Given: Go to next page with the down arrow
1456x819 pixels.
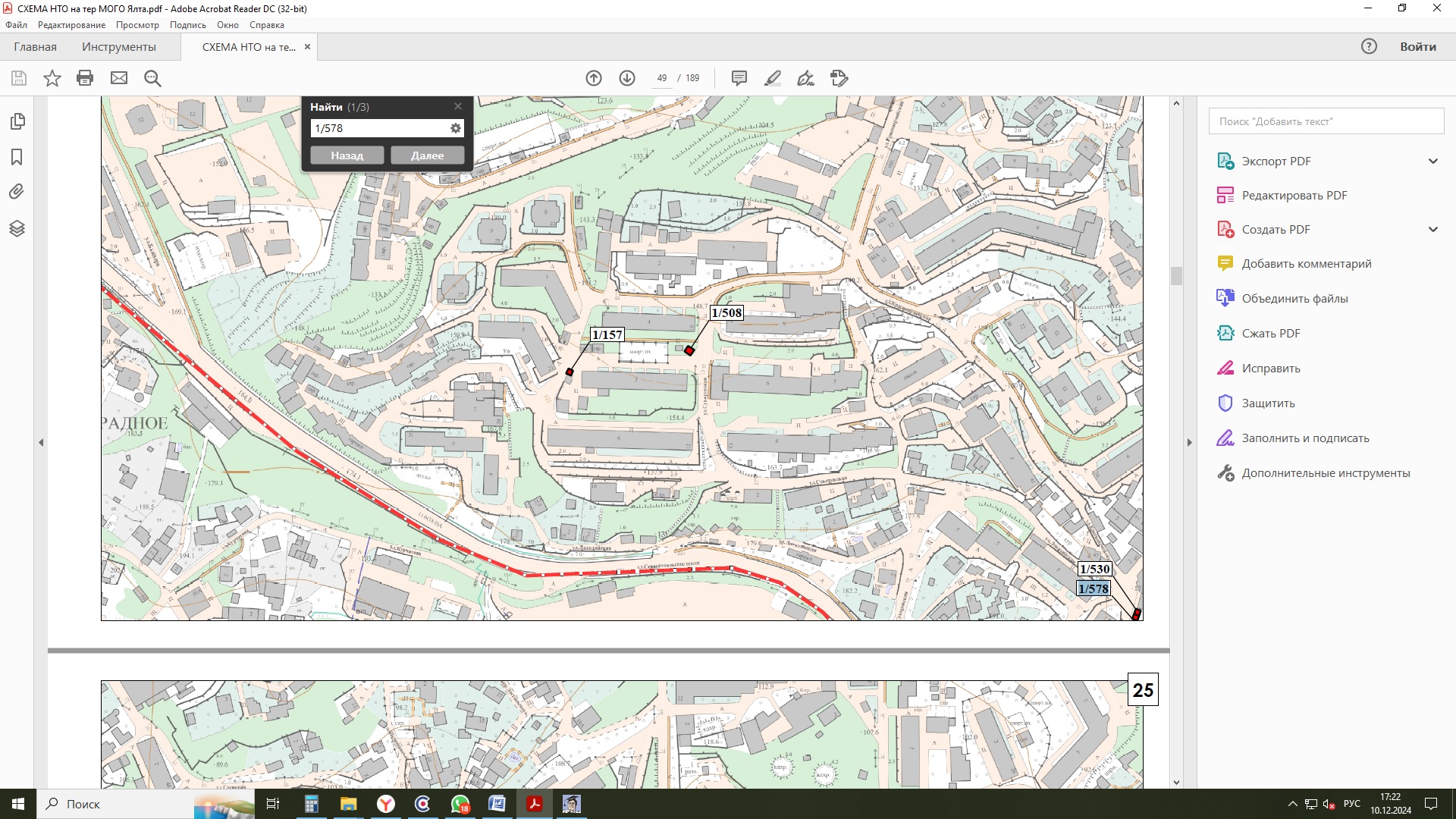Looking at the screenshot, I should [627, 78].
